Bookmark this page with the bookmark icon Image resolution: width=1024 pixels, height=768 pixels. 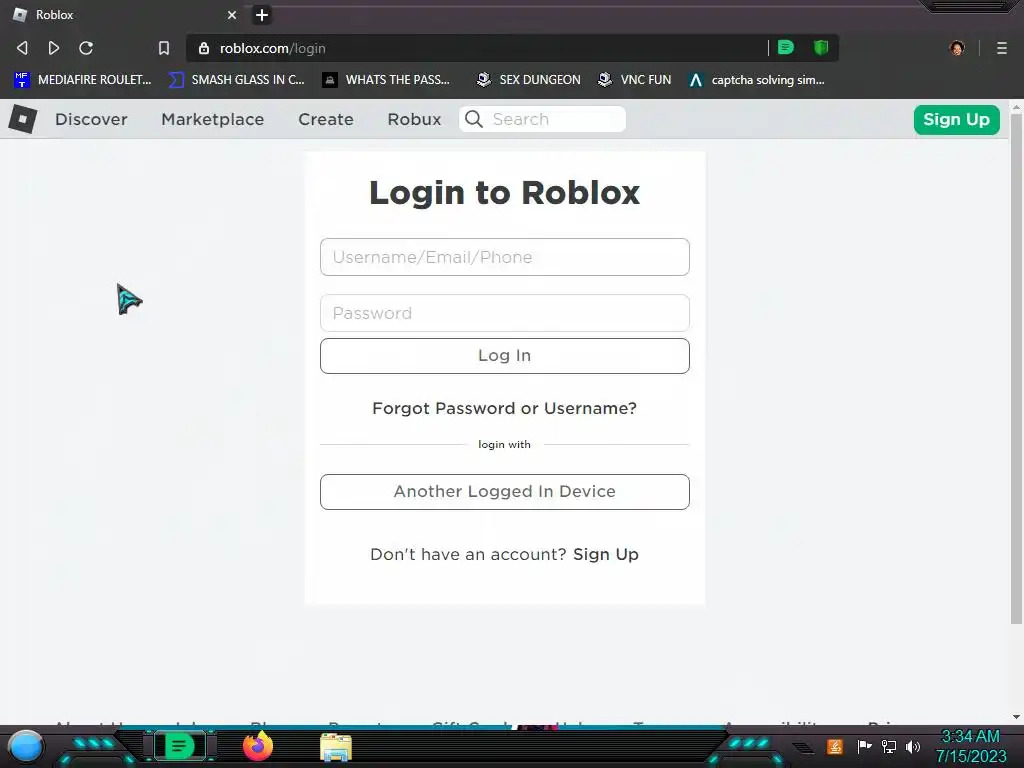[x=164, y=48]
